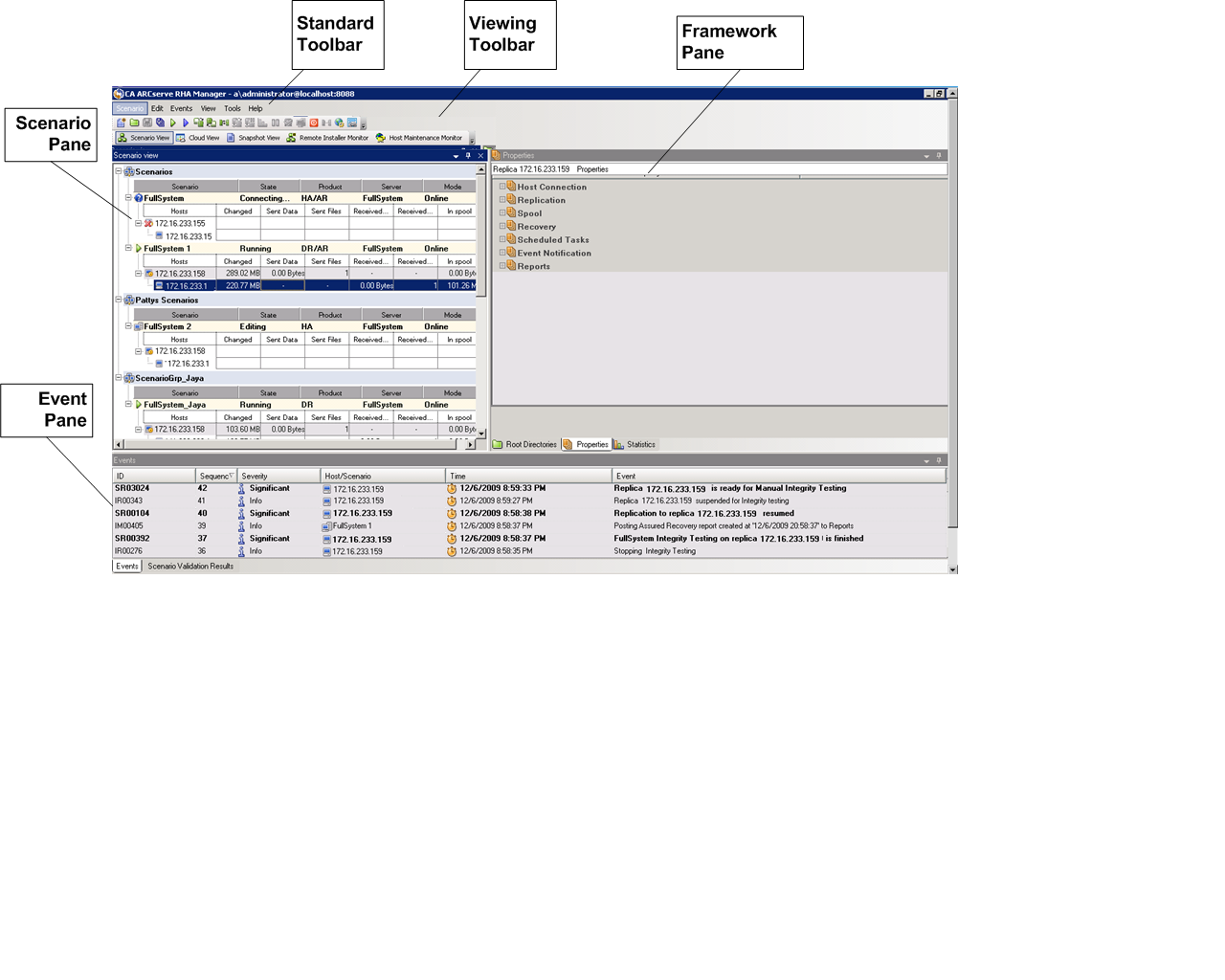Click the Spool property icon
Image resolution: width=1225 pixels, height=980 pixels.
tap(511, 212)
